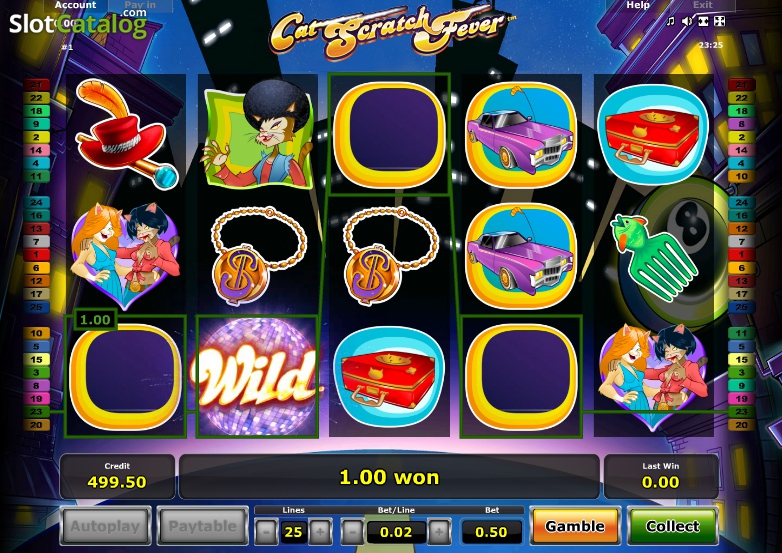This screenshot has height=553, width=782.
Task: Select payline 23 marker on left
Action: pos(36,411)
